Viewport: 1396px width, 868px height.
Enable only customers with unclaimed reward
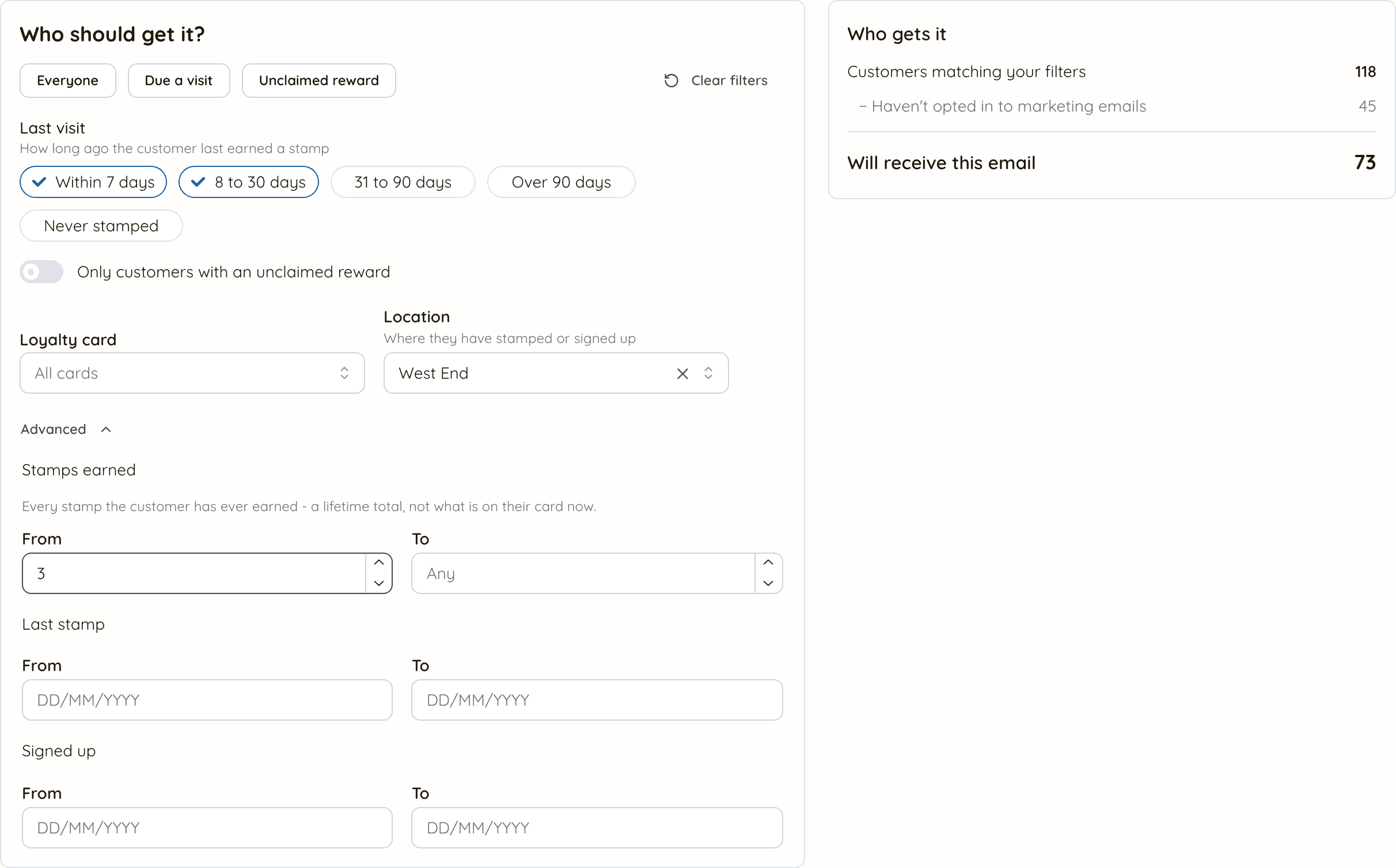[x=41, y=272]
